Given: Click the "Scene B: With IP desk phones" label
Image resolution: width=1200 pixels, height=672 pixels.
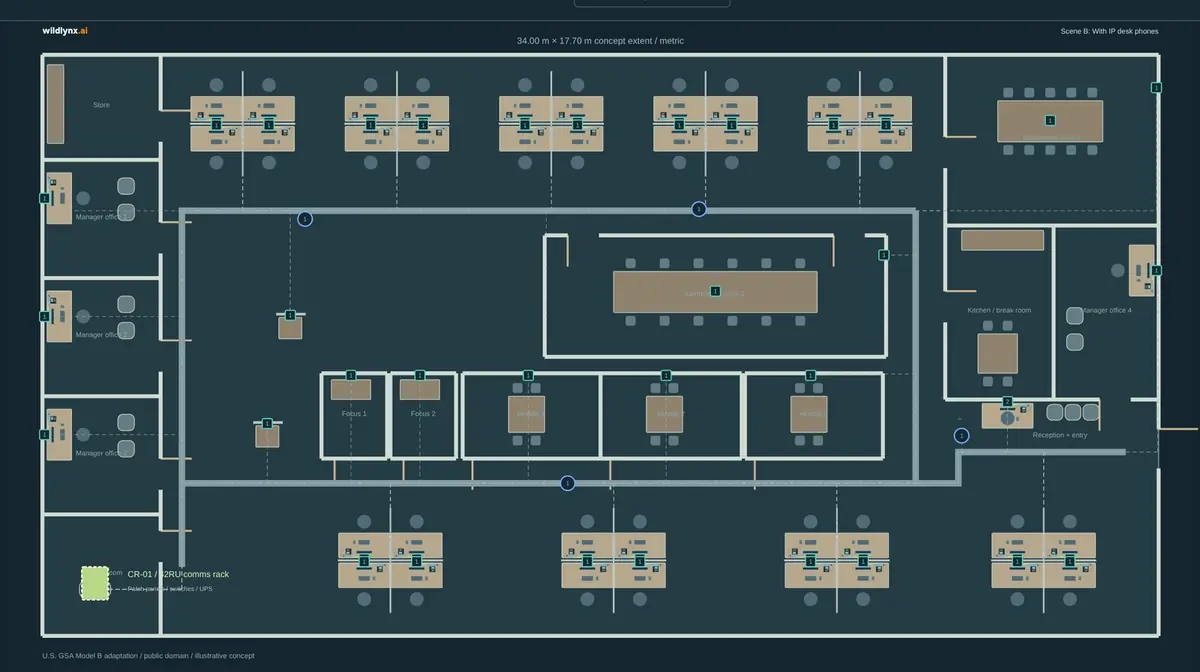Looking at the screenshot, I should tap(1110, 31).
